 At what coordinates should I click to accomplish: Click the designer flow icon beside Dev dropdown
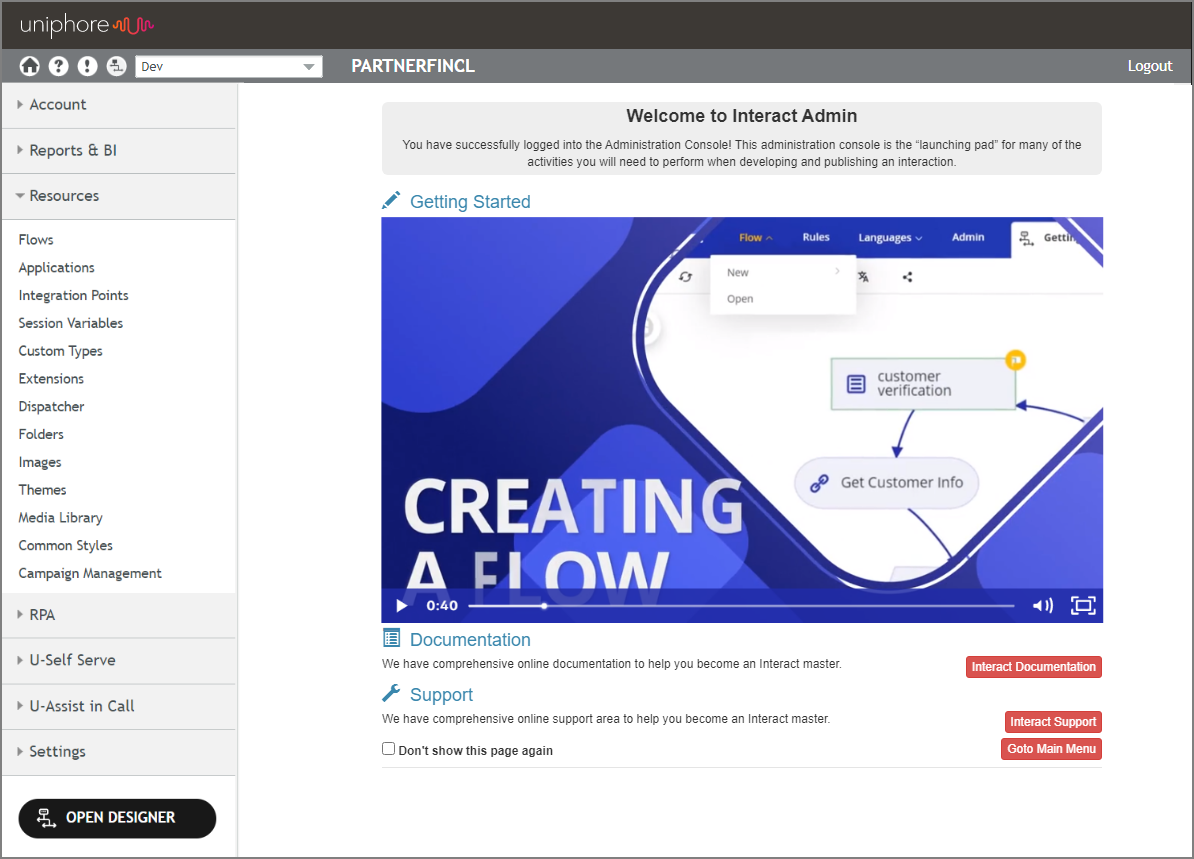[x=117, y=66]
